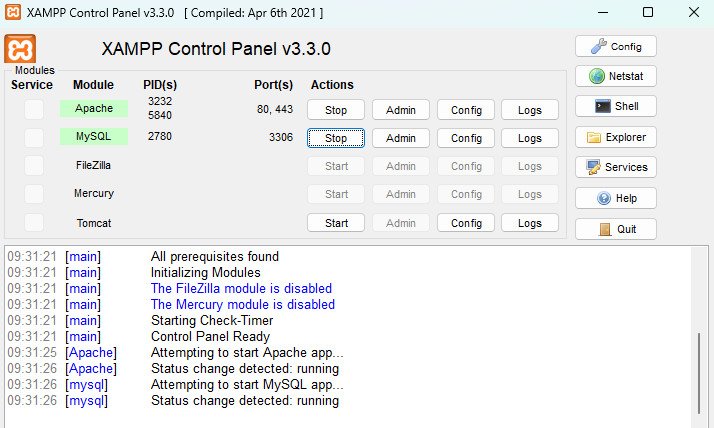Viewport: 714px width, 428px height.
Task: Click 'The Mercury module is disabled' log
Action: [x=243, y=304]
